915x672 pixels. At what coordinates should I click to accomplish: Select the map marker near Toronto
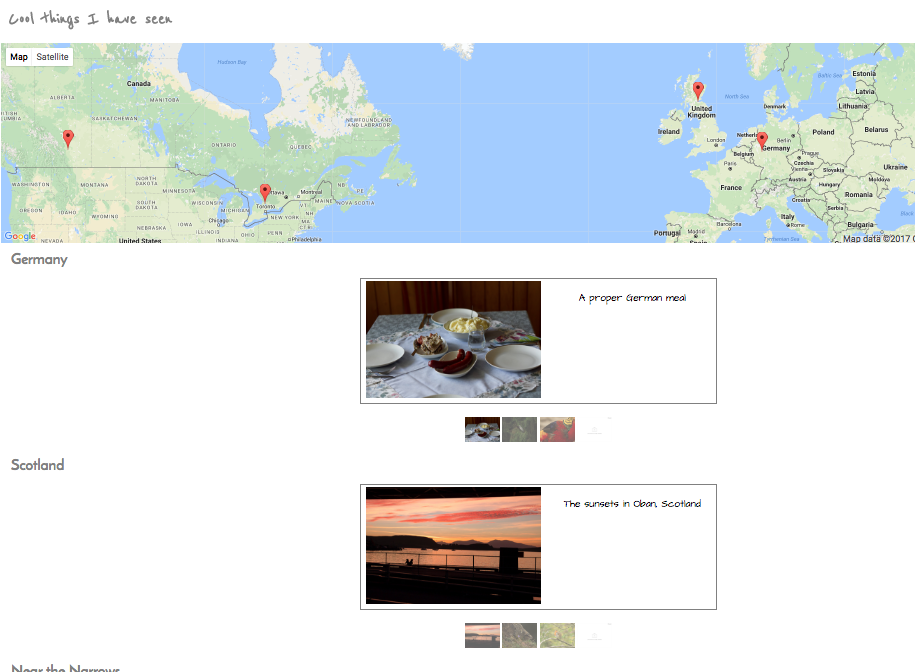265,191
